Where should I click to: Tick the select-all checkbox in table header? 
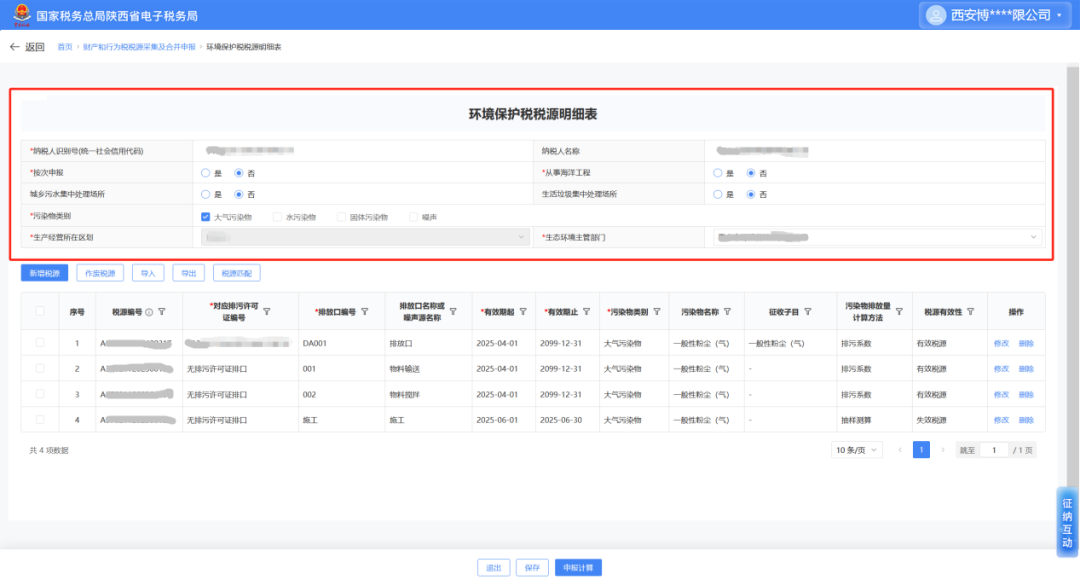(x=40, y=311)
